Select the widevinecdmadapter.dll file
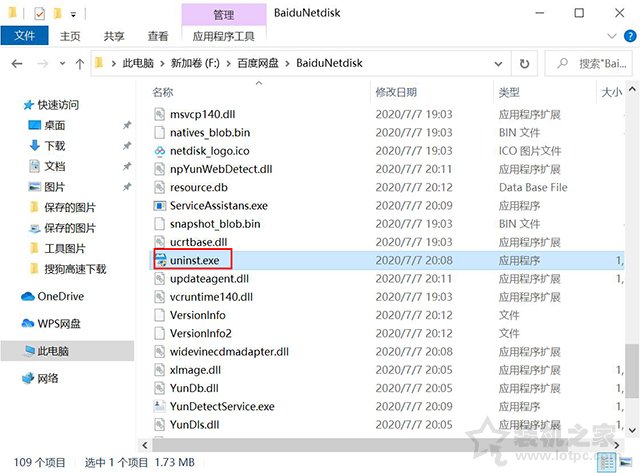The height and width of the screenshot is (473, 640). click(229, 351)
